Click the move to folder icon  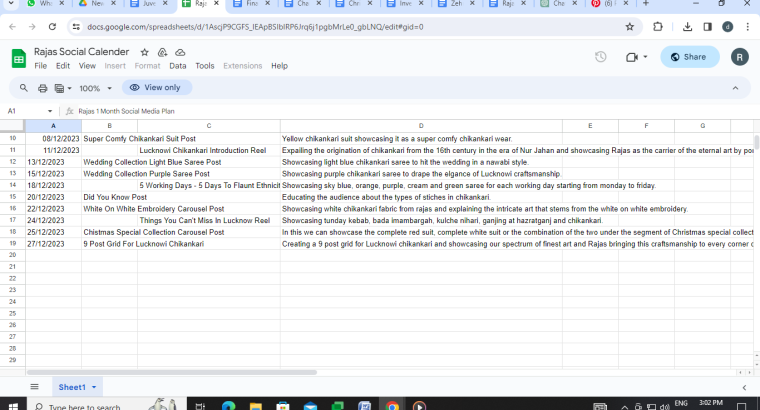(x=161, y=51)
